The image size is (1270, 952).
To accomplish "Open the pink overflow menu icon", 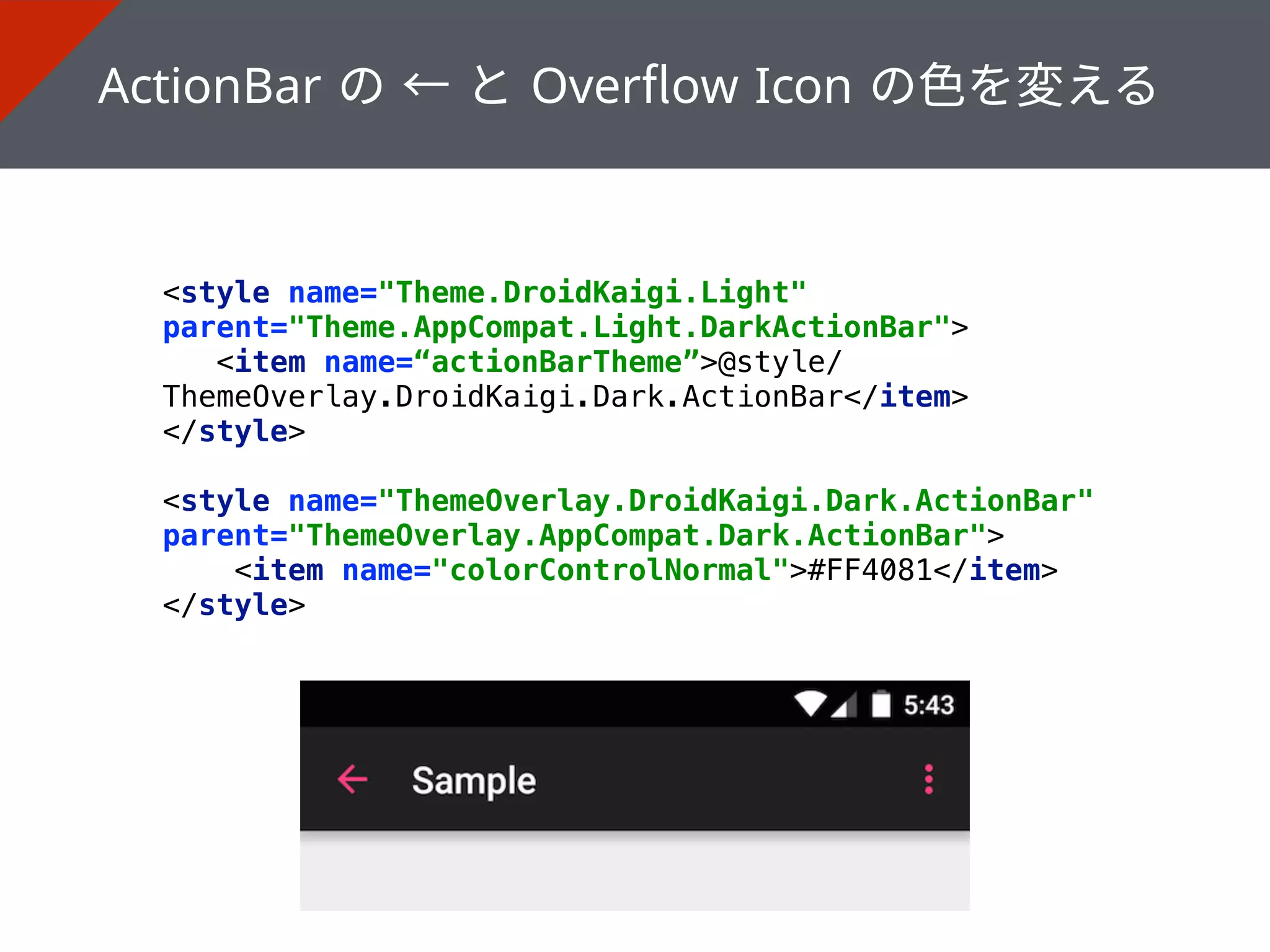I will coord(928,779).
